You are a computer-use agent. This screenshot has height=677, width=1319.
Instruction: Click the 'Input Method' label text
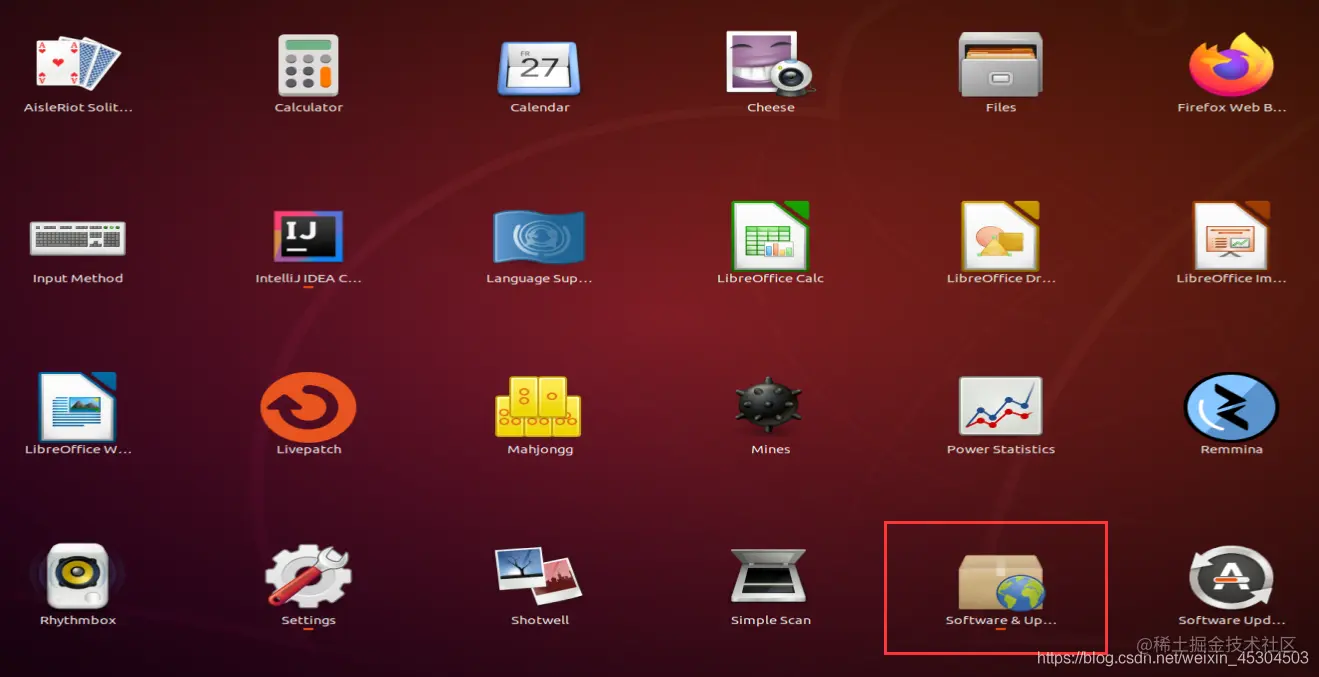[x=78, y=279]
